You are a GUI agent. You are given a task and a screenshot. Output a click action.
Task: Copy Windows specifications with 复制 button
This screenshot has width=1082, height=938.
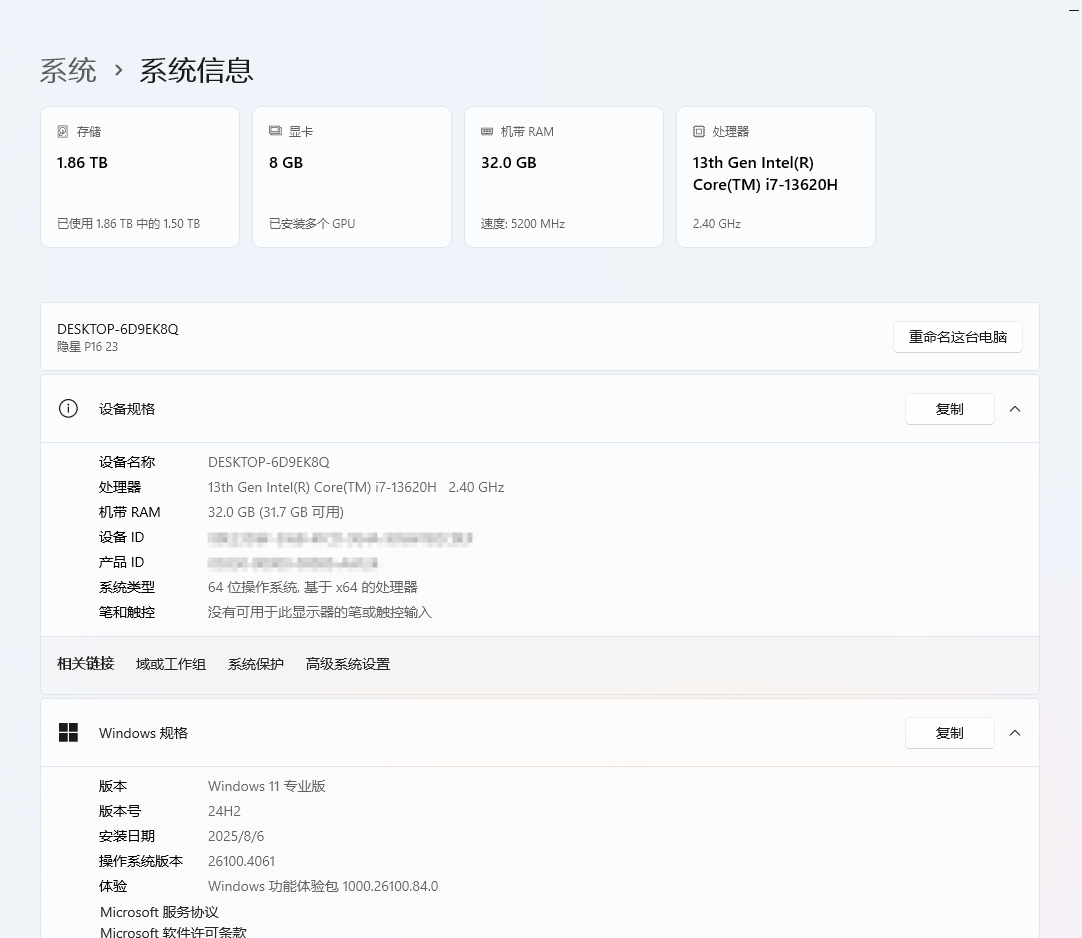(949, 733)
